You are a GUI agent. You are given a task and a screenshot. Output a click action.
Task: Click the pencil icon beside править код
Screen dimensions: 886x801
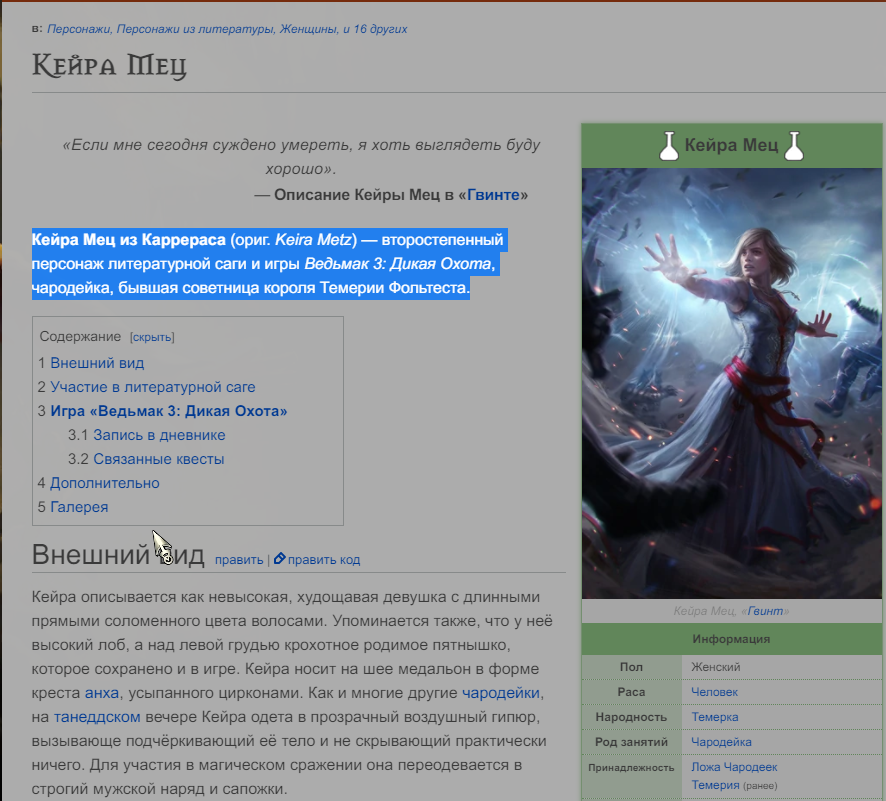point(279,559)
